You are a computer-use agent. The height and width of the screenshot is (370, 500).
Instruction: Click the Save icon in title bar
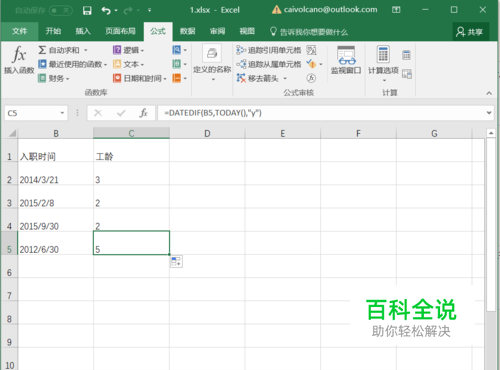[87, 10]
